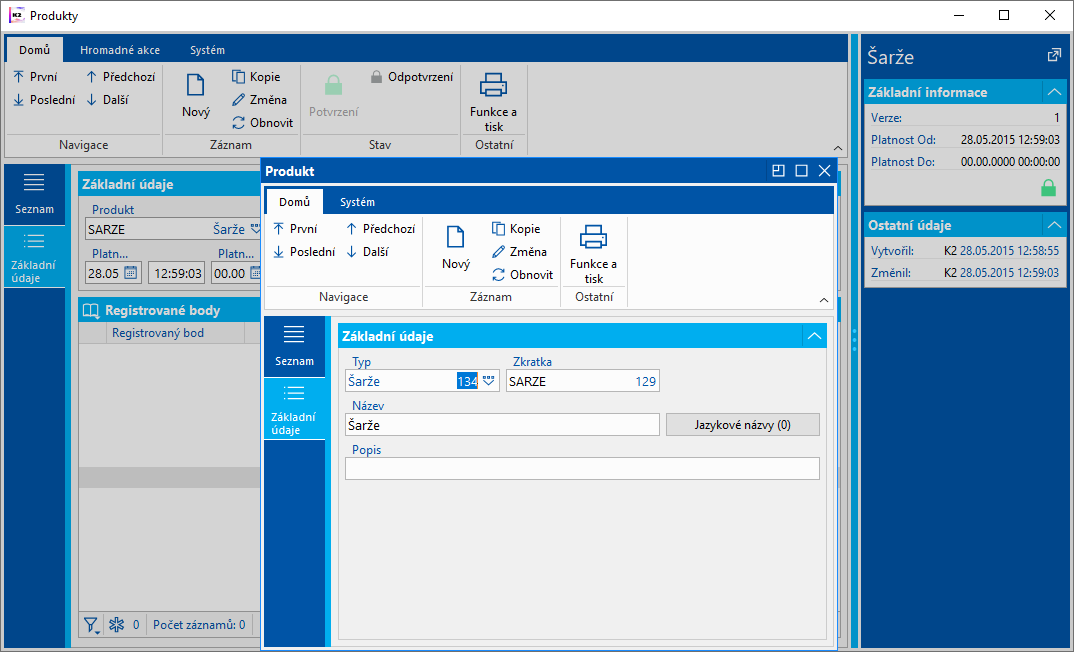Click green lock icon in Základní informace
Screen dimensions: 1074x652
1048,188
